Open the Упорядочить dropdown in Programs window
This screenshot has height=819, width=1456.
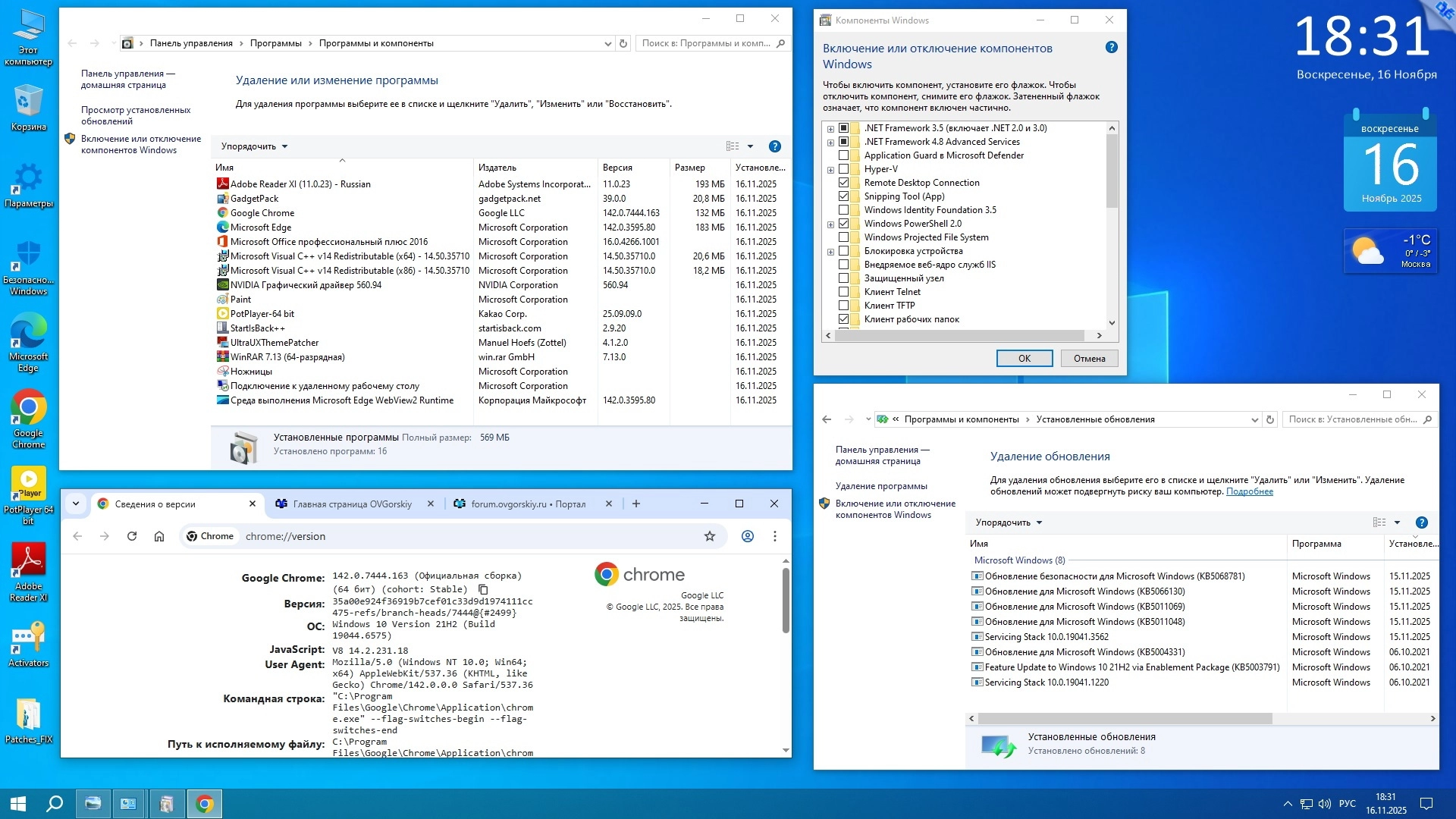254,146
